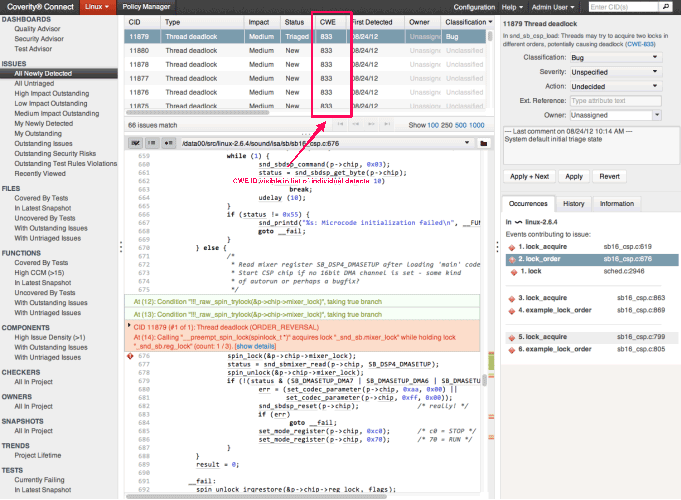Viewport: 681px width, 500px height.
Task: Show 1000 issues per page
Action: click(x=476, y=125)
